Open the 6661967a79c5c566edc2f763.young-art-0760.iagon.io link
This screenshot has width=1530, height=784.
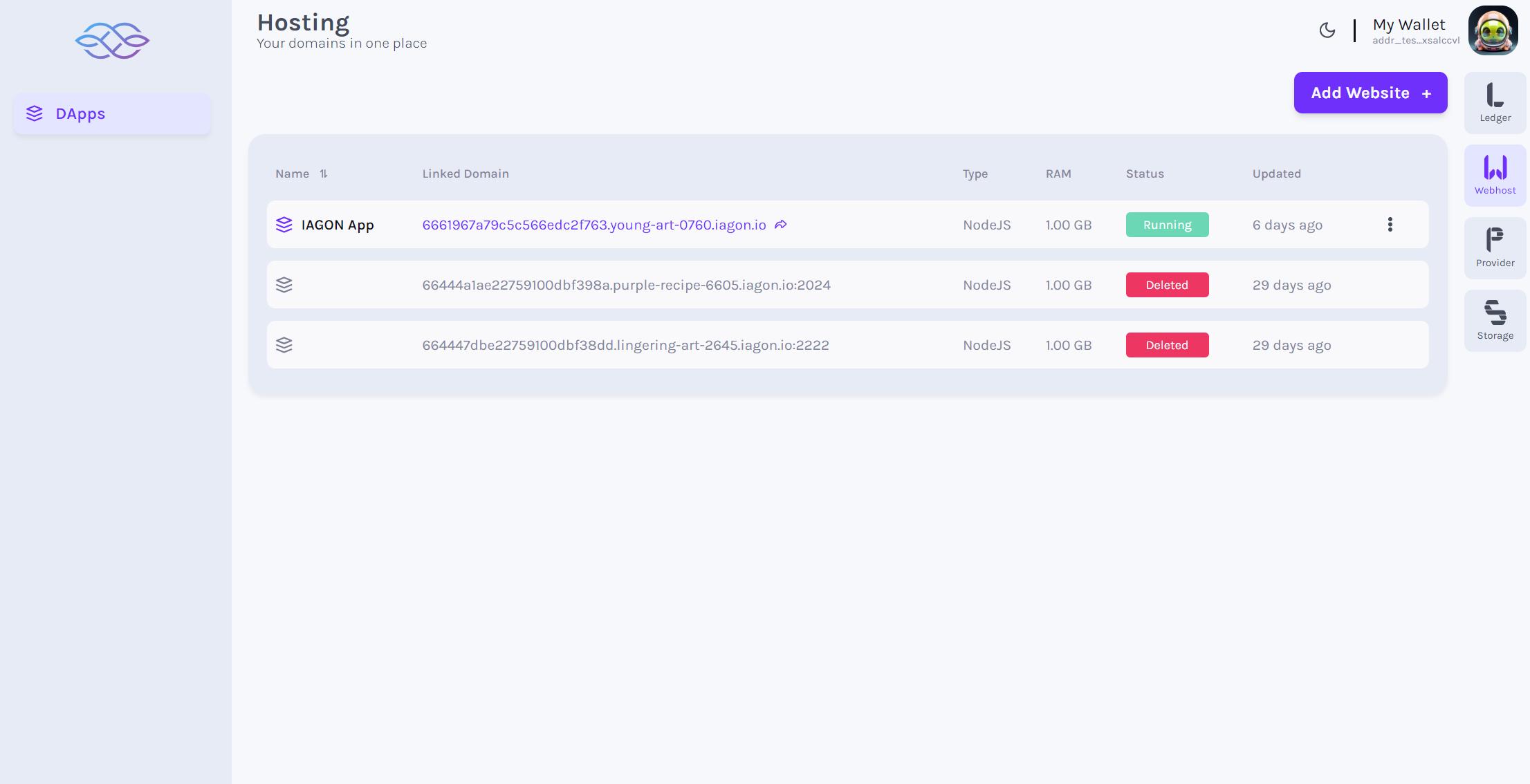coord(593,225)
